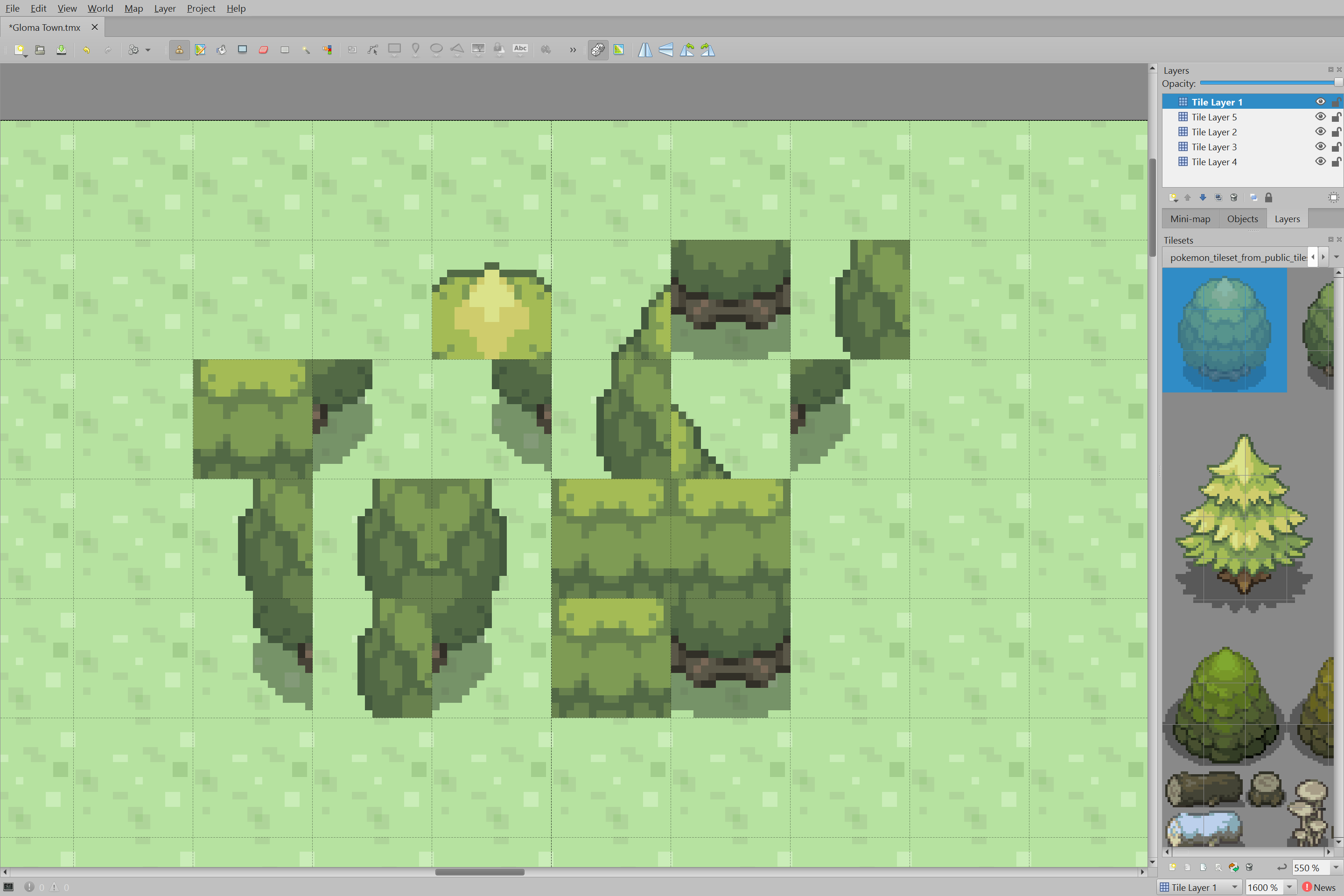This screenshot has width=1344, height=896.
Task: Select Rectangular Select tool
Action: click(x=285, y=50)
